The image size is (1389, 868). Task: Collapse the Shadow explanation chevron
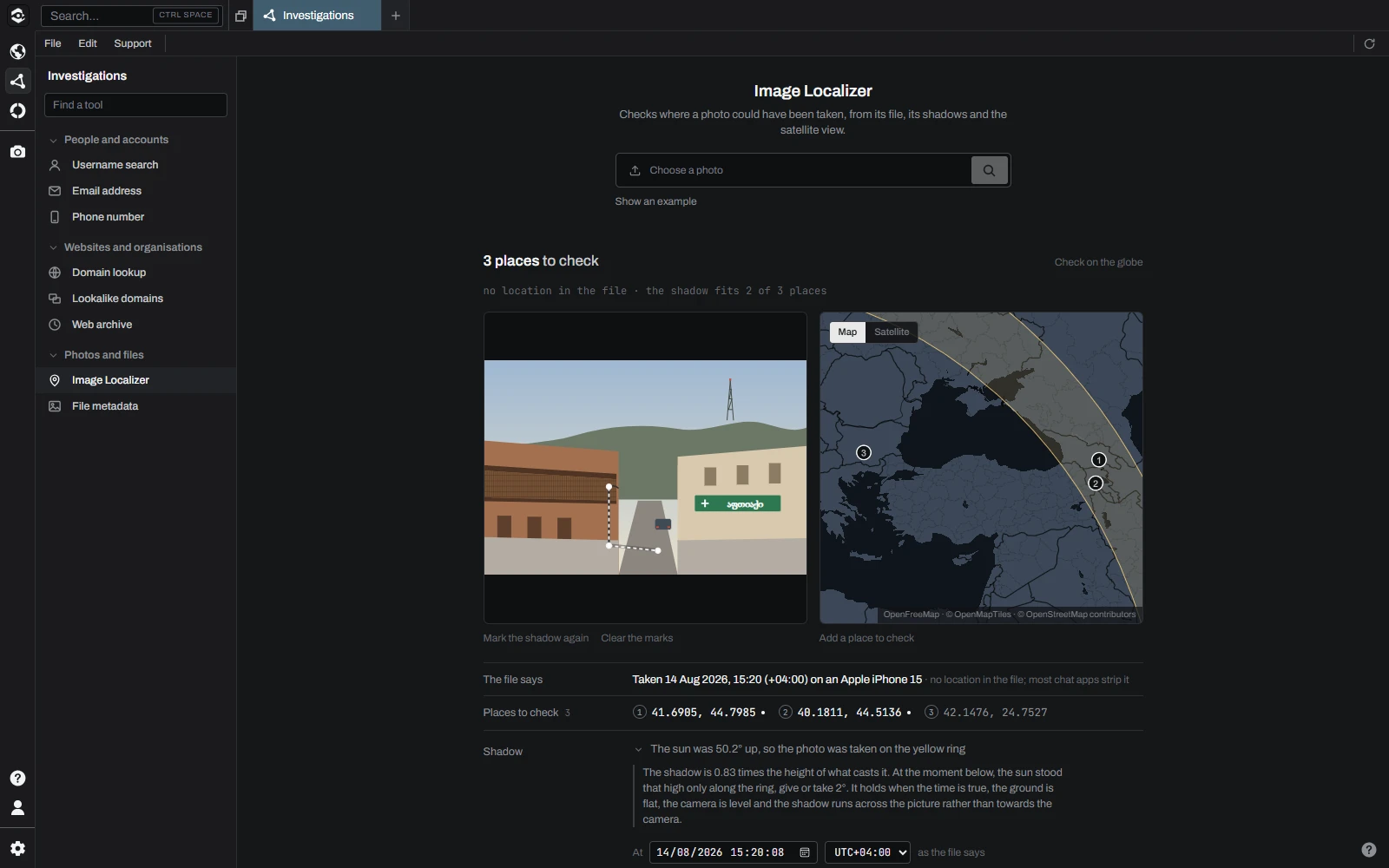(638, 749)
